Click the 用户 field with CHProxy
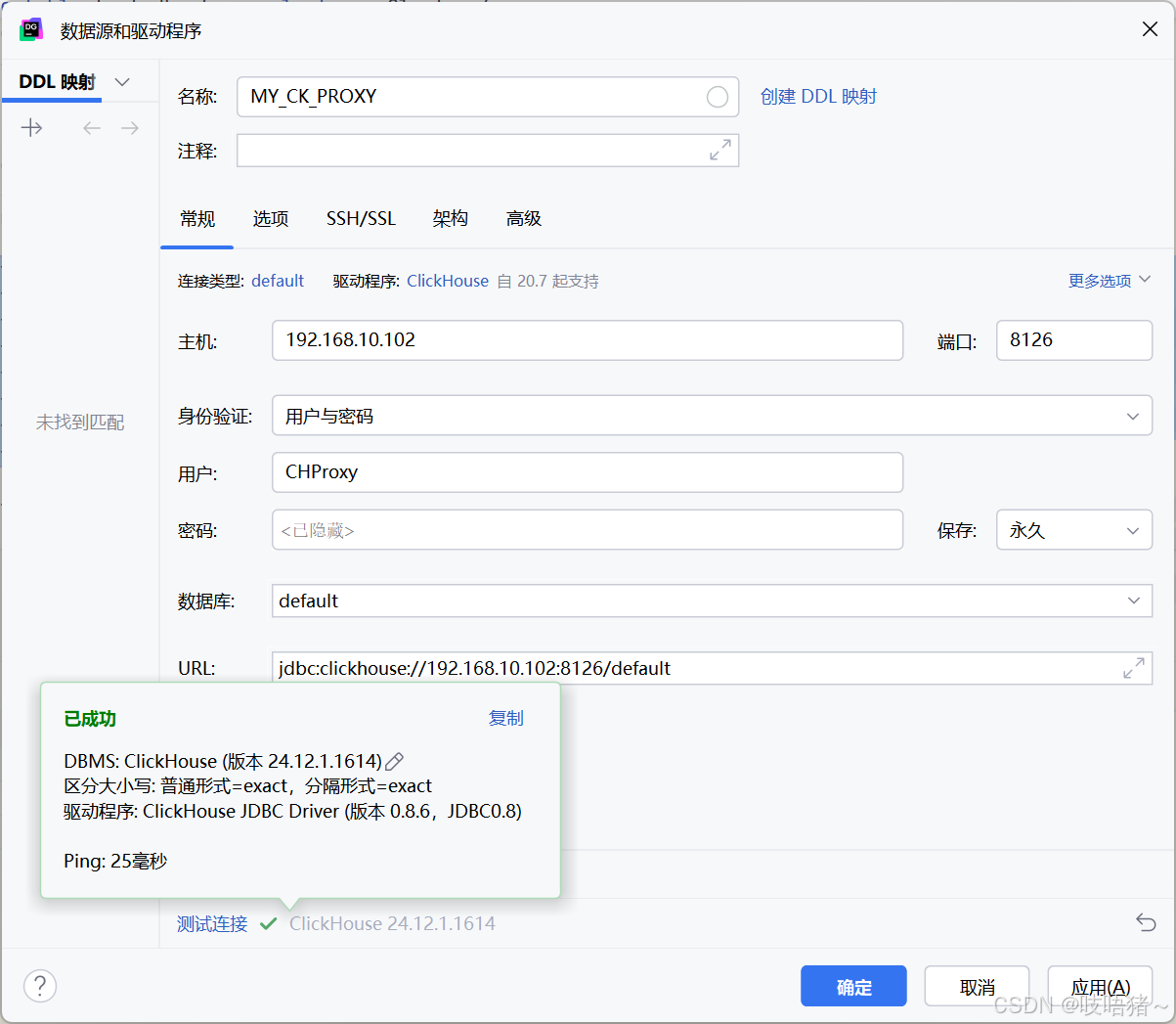This screenshot has width=1176, height=1024. (588, 472)
